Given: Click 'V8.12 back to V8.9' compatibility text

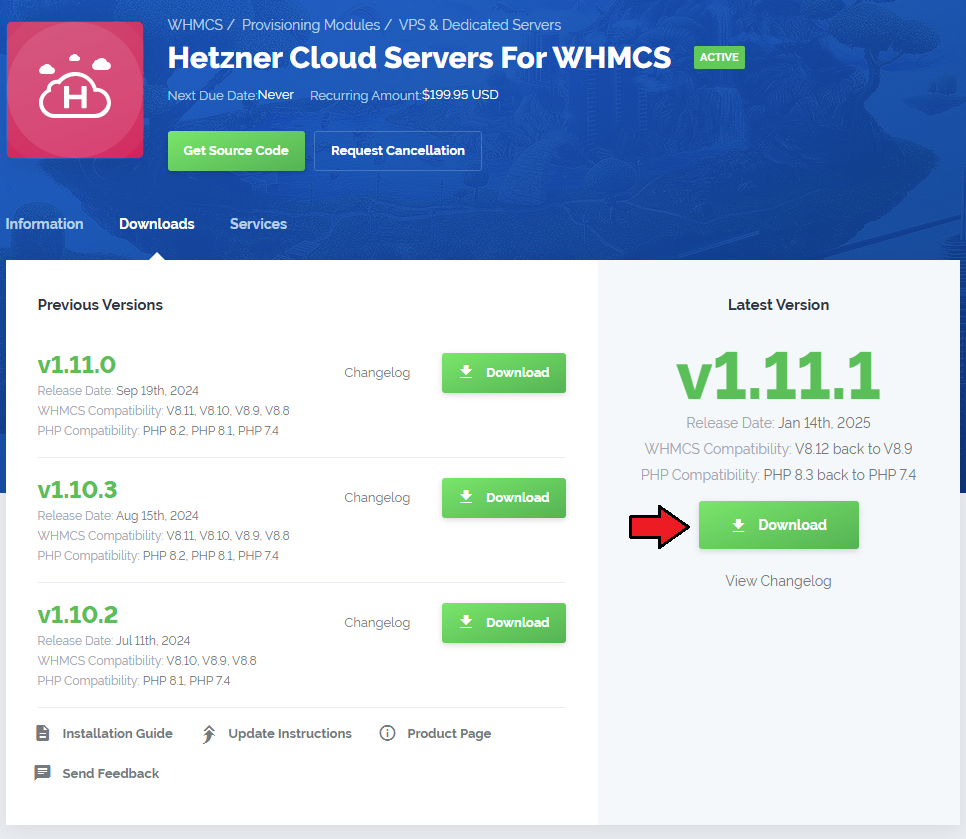Looking at the screenshot, I should (x=853, y=448).
